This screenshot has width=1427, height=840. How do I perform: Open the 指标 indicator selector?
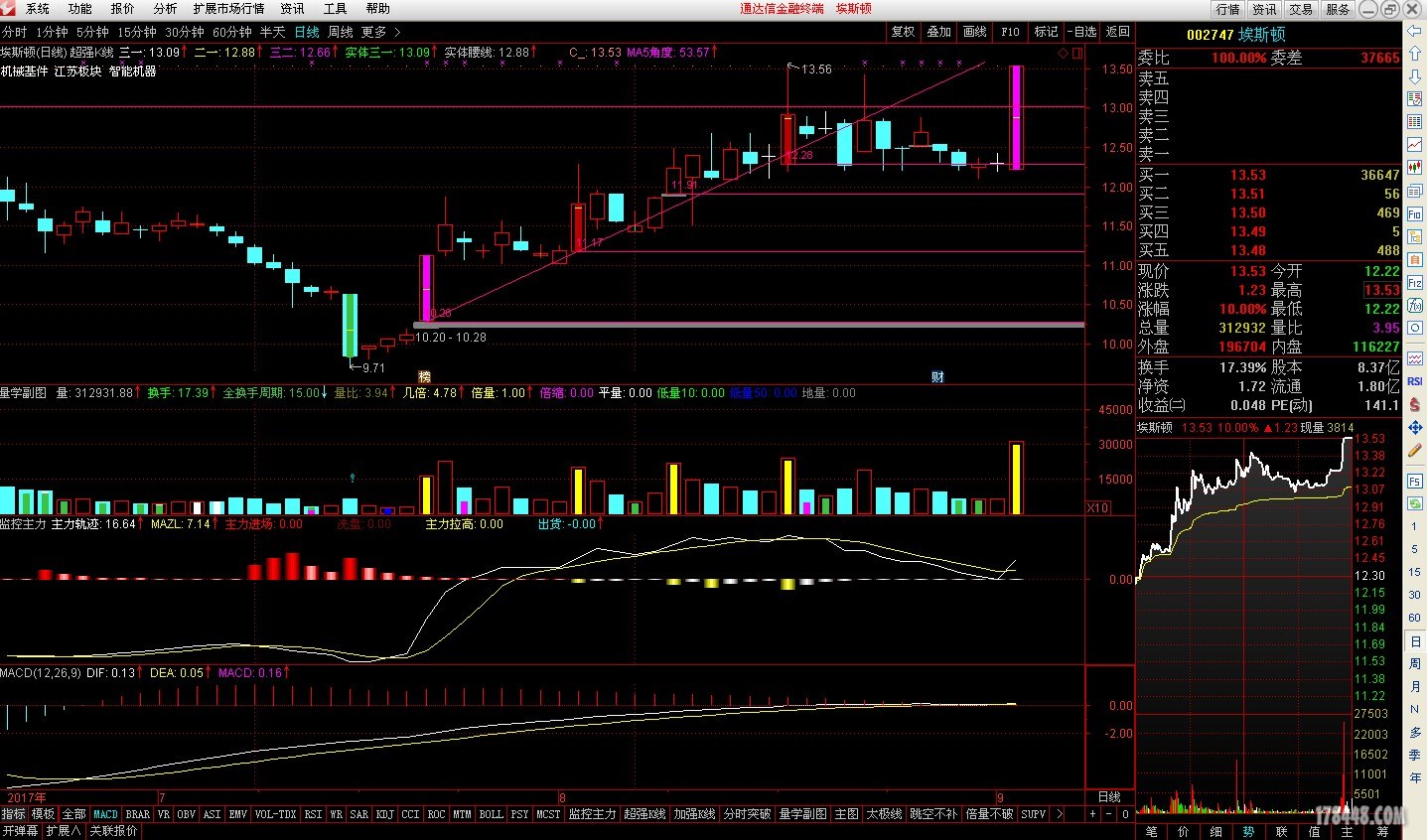tap(14, 814)
